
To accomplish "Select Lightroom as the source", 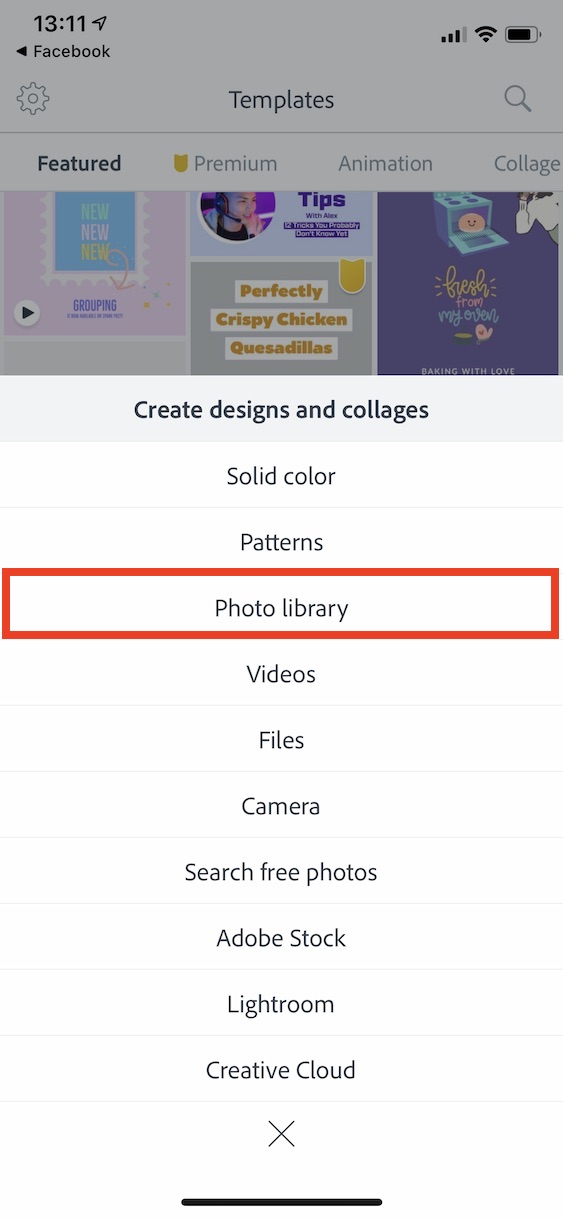I will tap(281, 1004).
